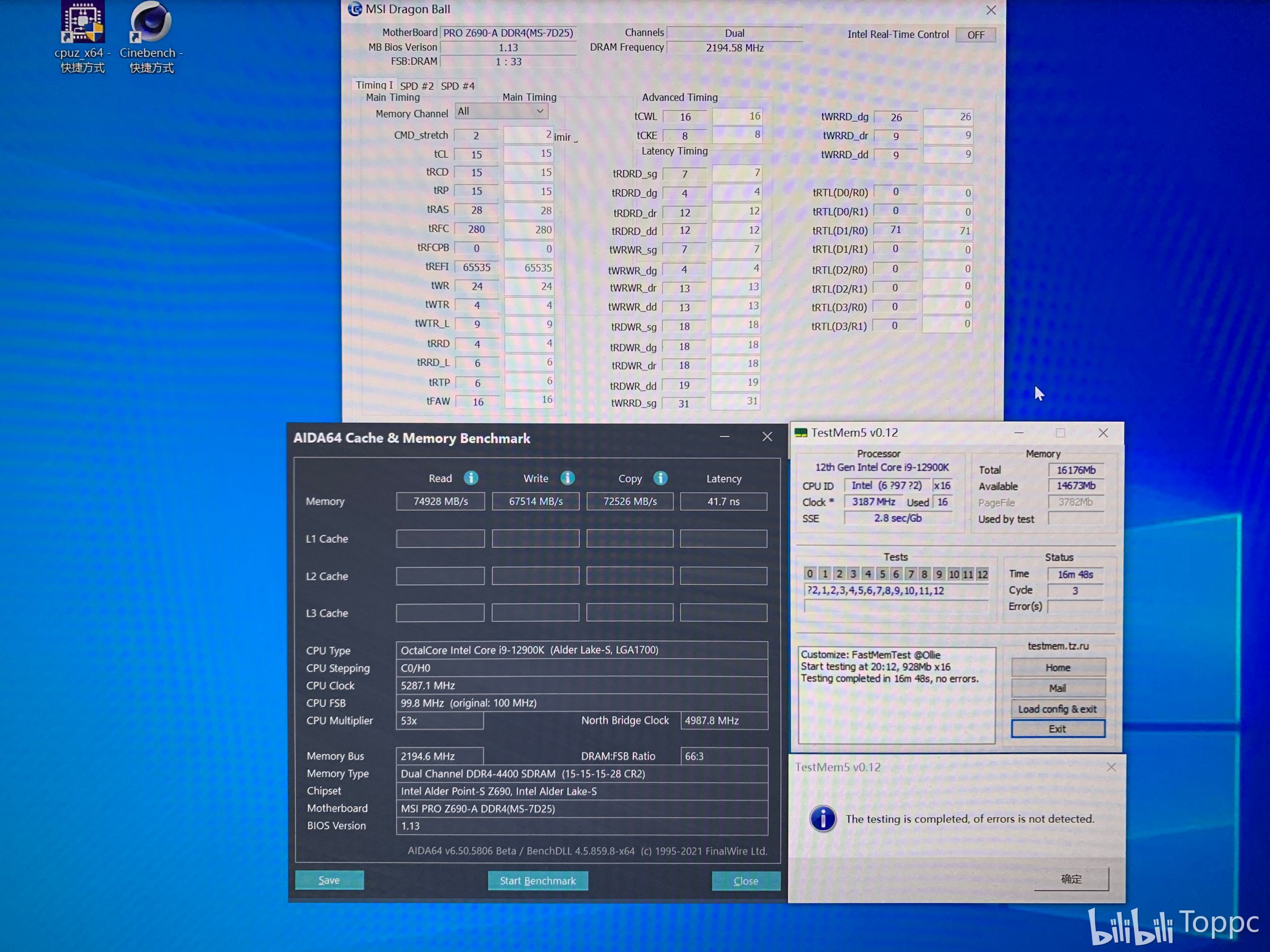Click the tREFI value input field
1270x952 pixels.
point(477,267)
